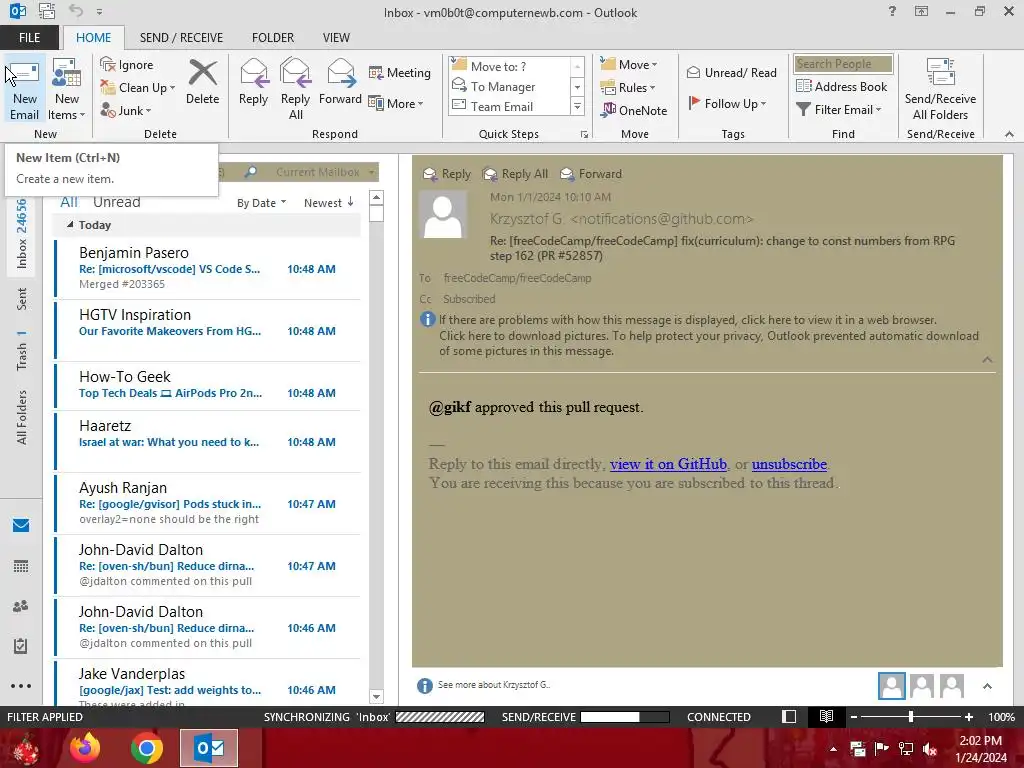Open the Benjamin Pasero email
This screenshot has width=1024, height=768.
pos(208,268)
